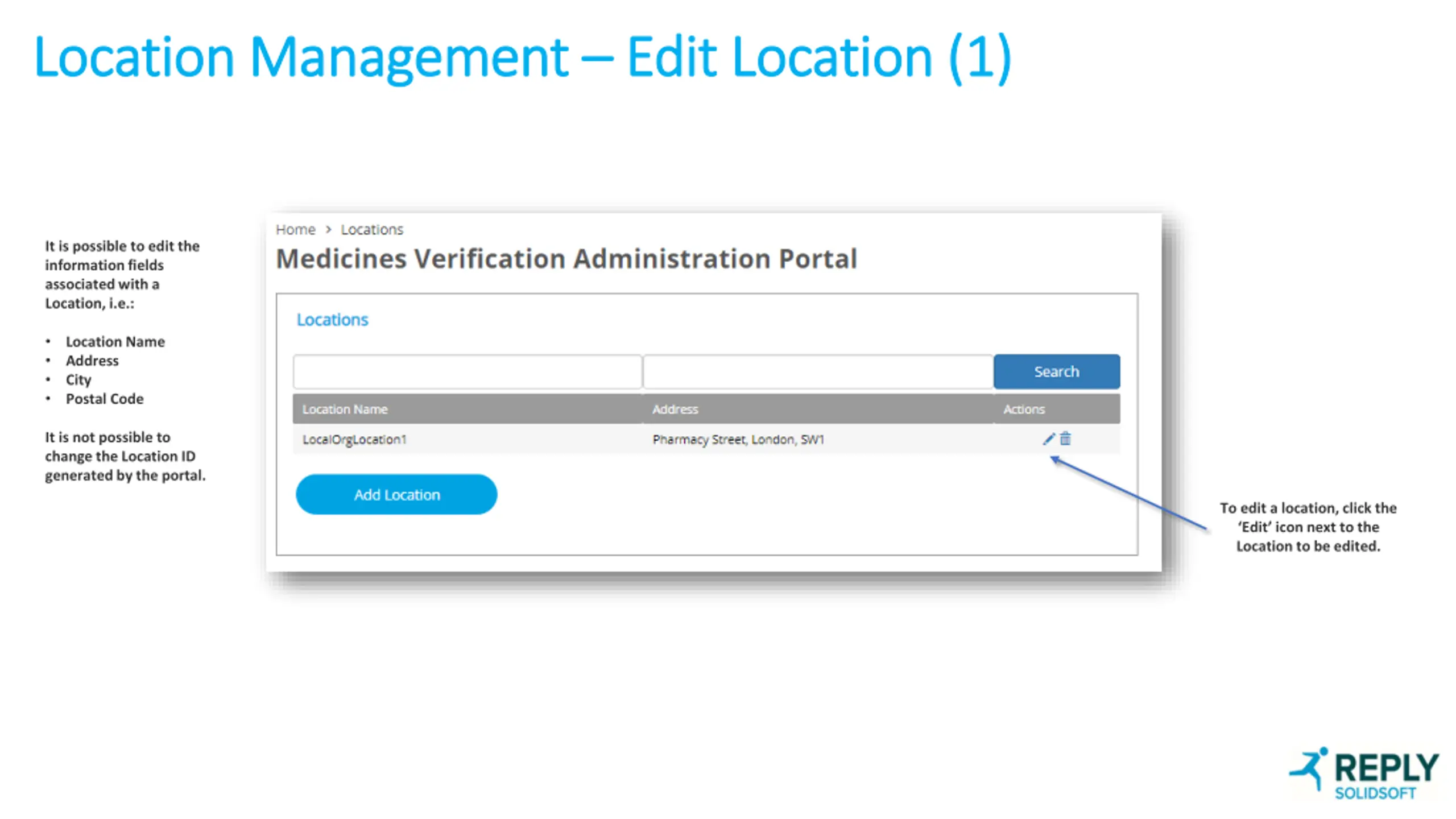Click the Pharmacy Street, London, SW1 address cell
Image resolution: width=1456 pixels, height=819 pixels.
(738, 440)
